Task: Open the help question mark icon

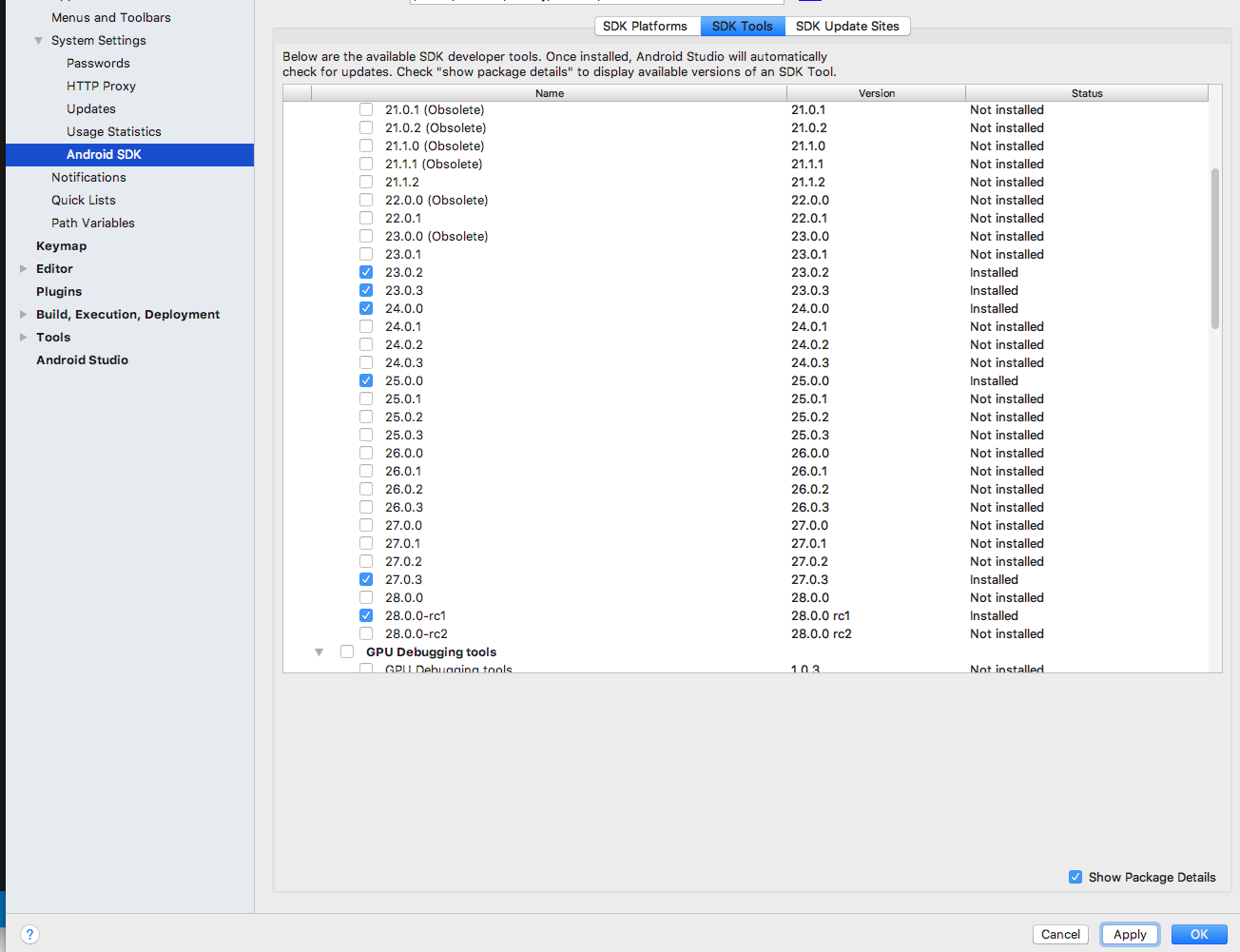Action: click(x=29, y=934)
